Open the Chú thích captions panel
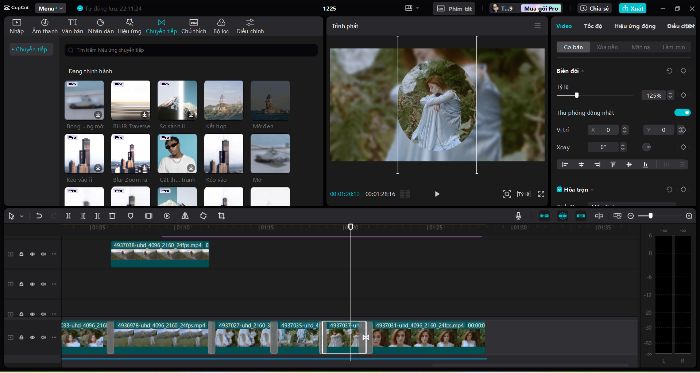 click(194, 26)
